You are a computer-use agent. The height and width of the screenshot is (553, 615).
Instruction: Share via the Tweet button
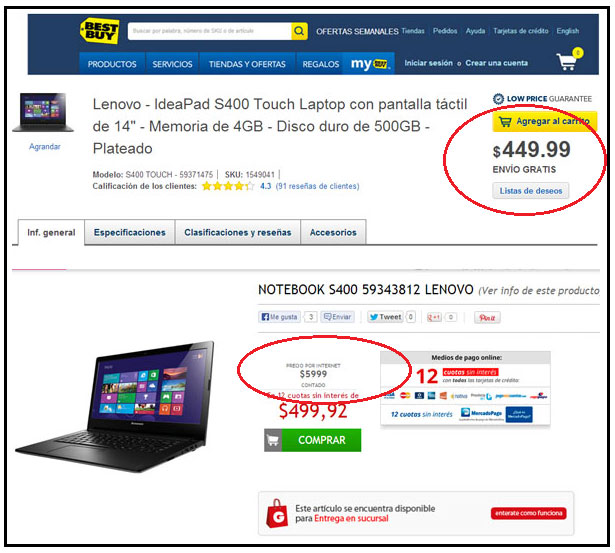385,317
